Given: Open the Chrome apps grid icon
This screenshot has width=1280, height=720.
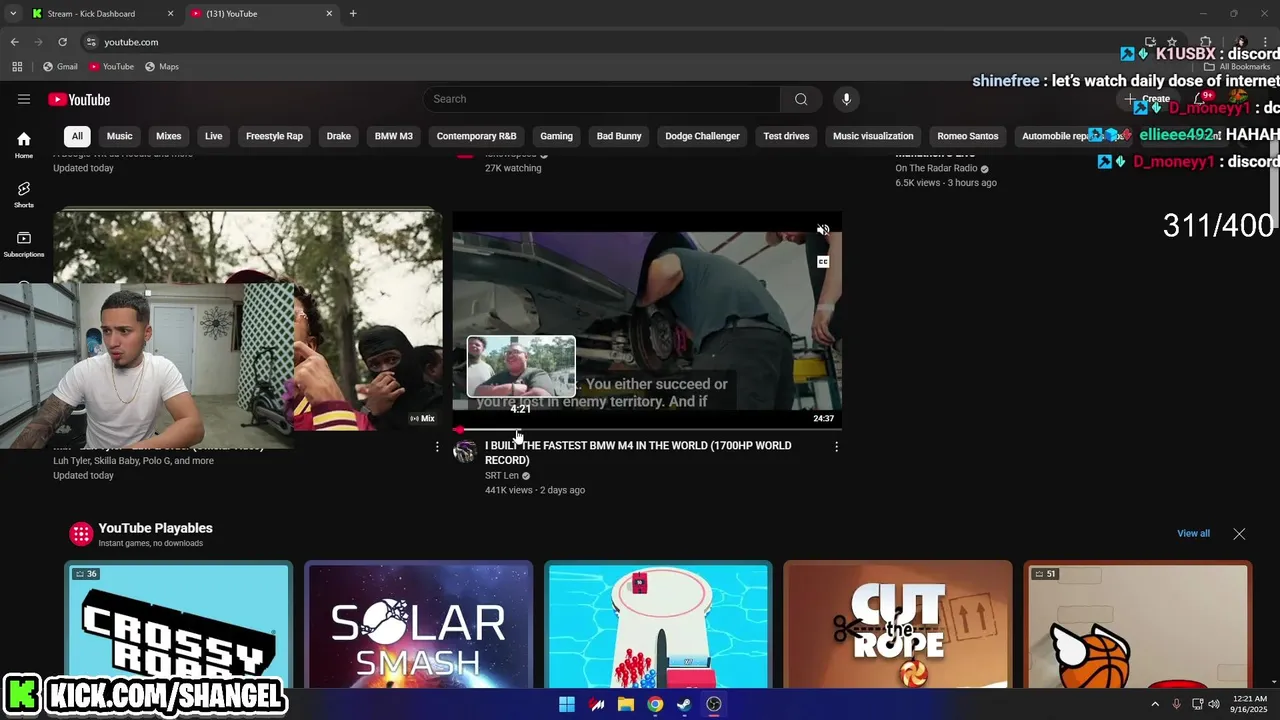Looking at the screenshot, I should pos(17,67).
